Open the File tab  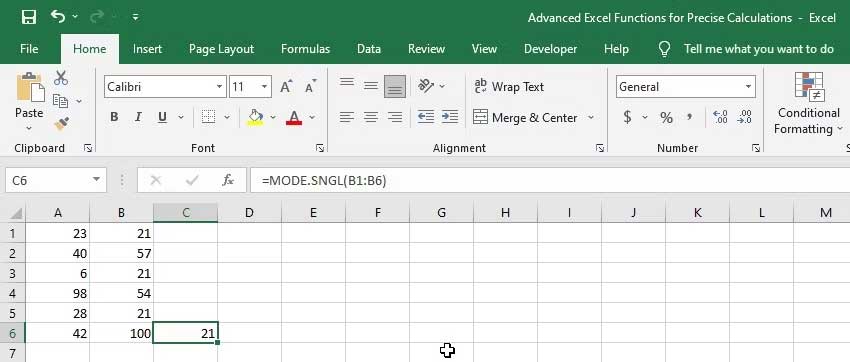click(29, 49)
